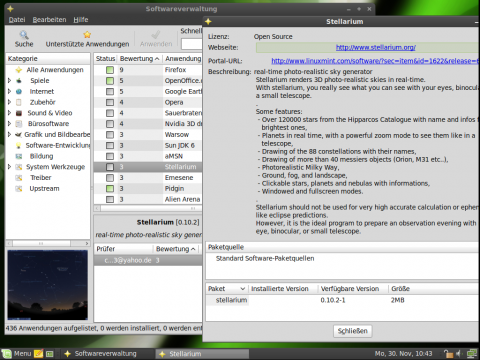Screen dimensions: 480x360
Task: Expand the Bürosoftware category tree
Action: [x=9, y=124]
